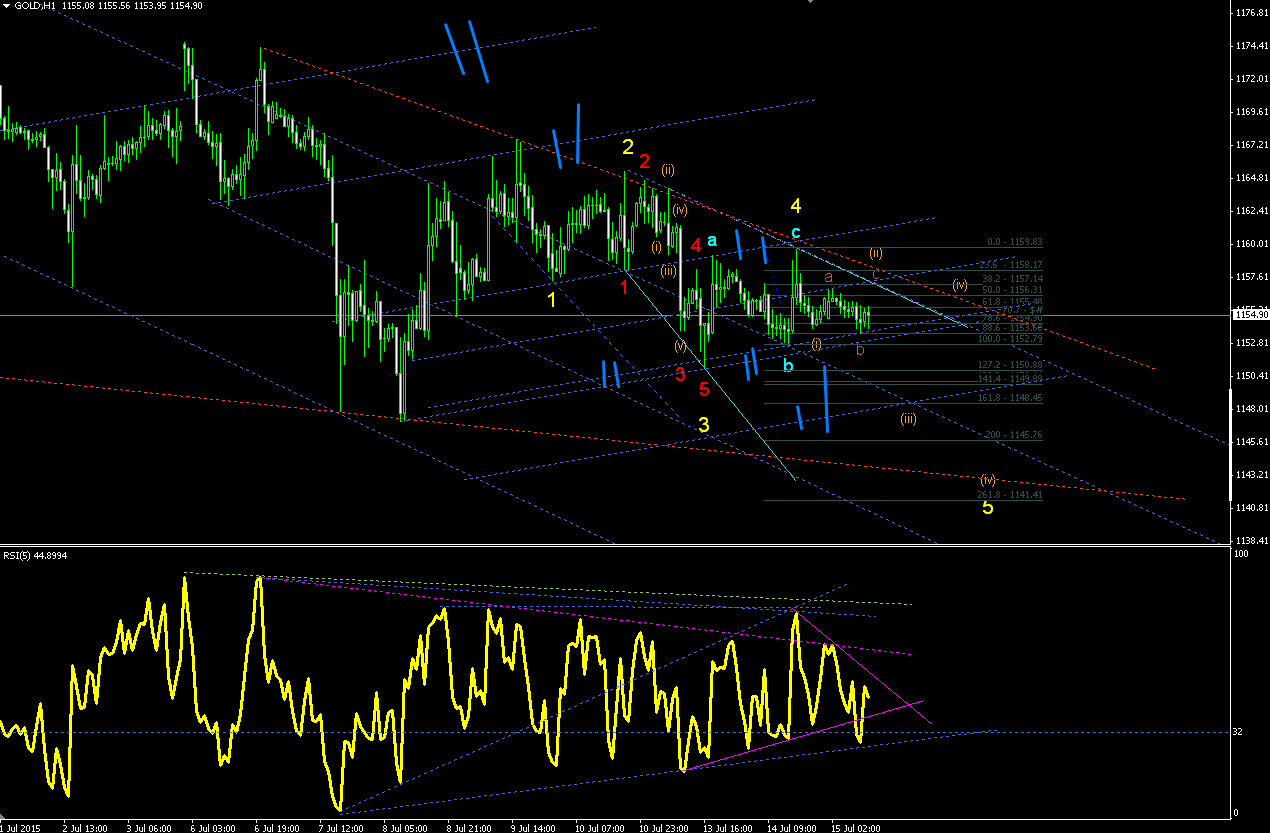The image size is (1270, 833).
Task: Click Fibonacci level 100.0 - 1152.79
Action: 1013,338
